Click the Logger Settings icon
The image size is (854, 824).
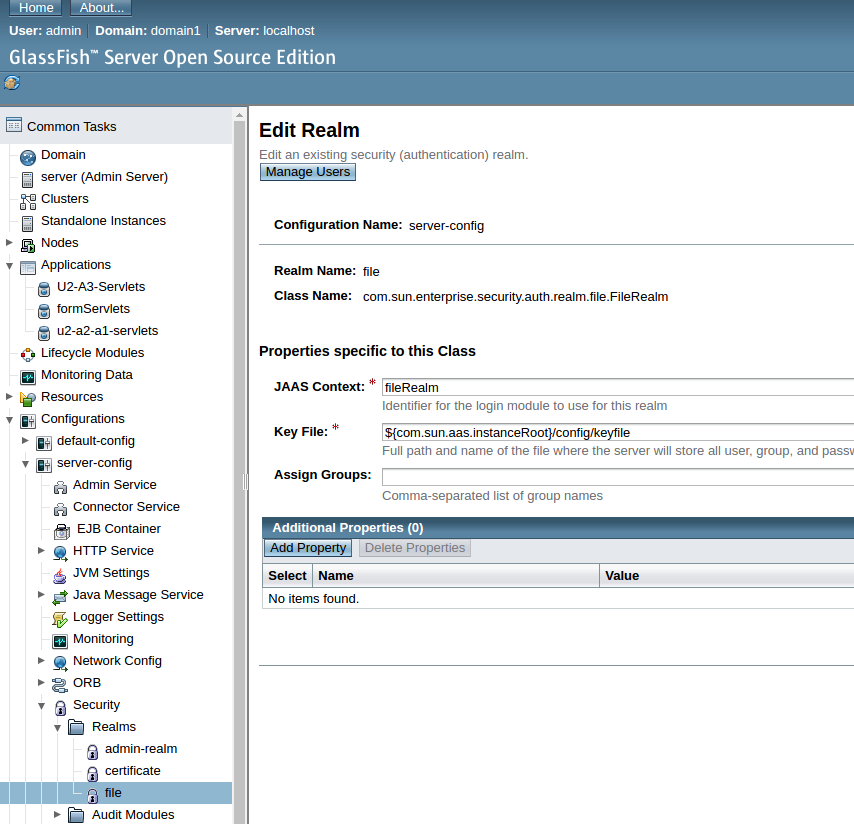pyautogui.click(x=60, y=619)
